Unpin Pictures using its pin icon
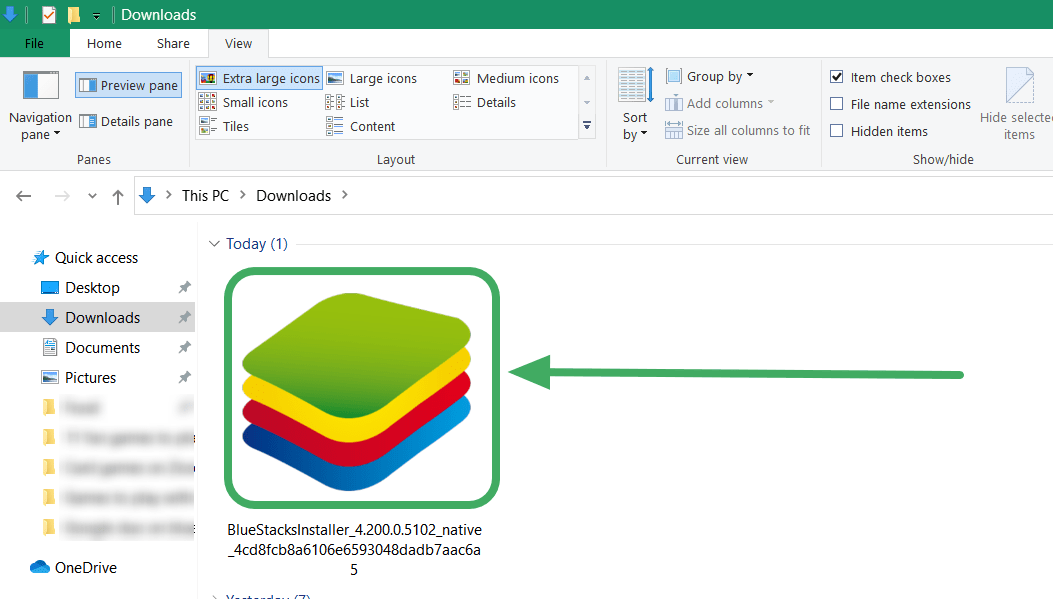This screenshot has height=599, width=1053. tap(184, 377)
